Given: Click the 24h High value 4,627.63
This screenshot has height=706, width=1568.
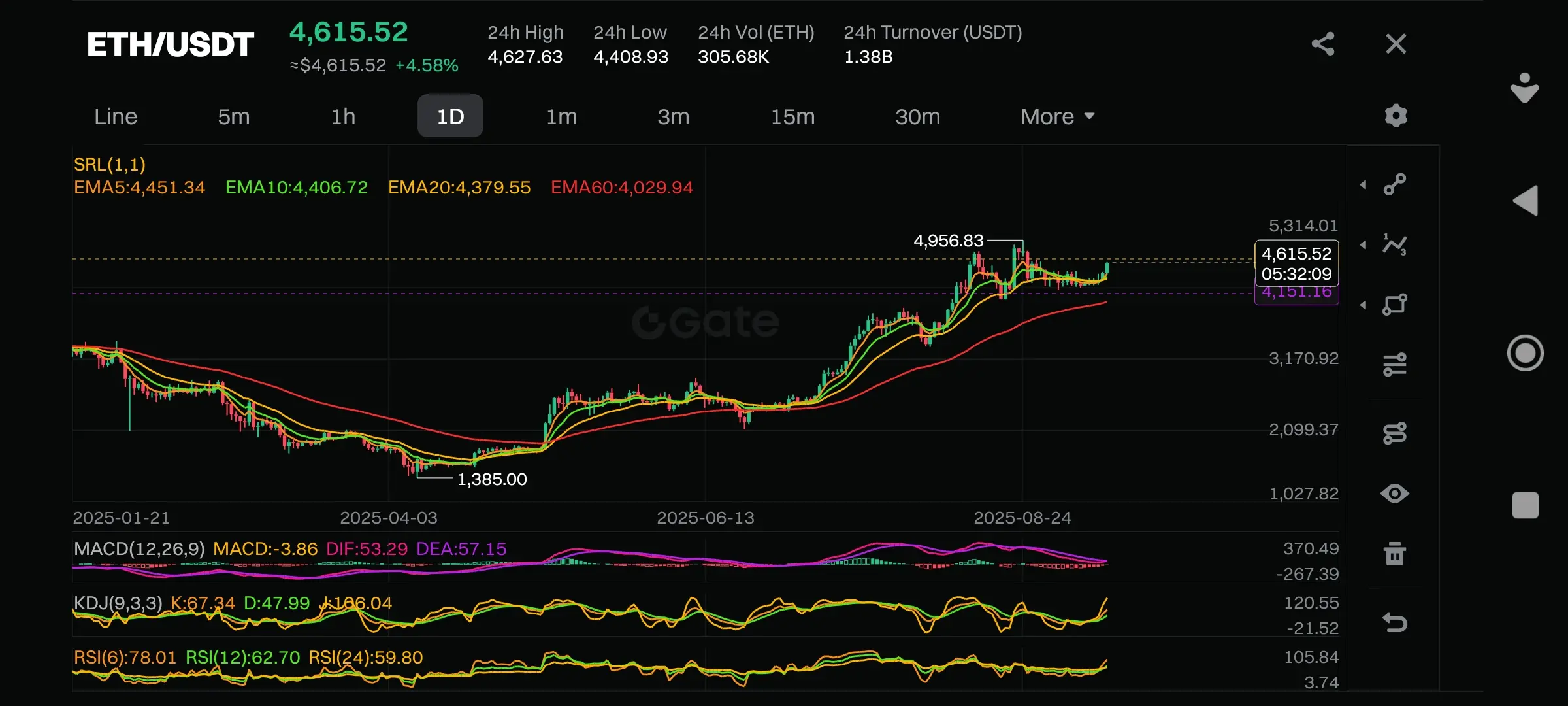Looking at the screenshot, I should (x=525, y=57).
